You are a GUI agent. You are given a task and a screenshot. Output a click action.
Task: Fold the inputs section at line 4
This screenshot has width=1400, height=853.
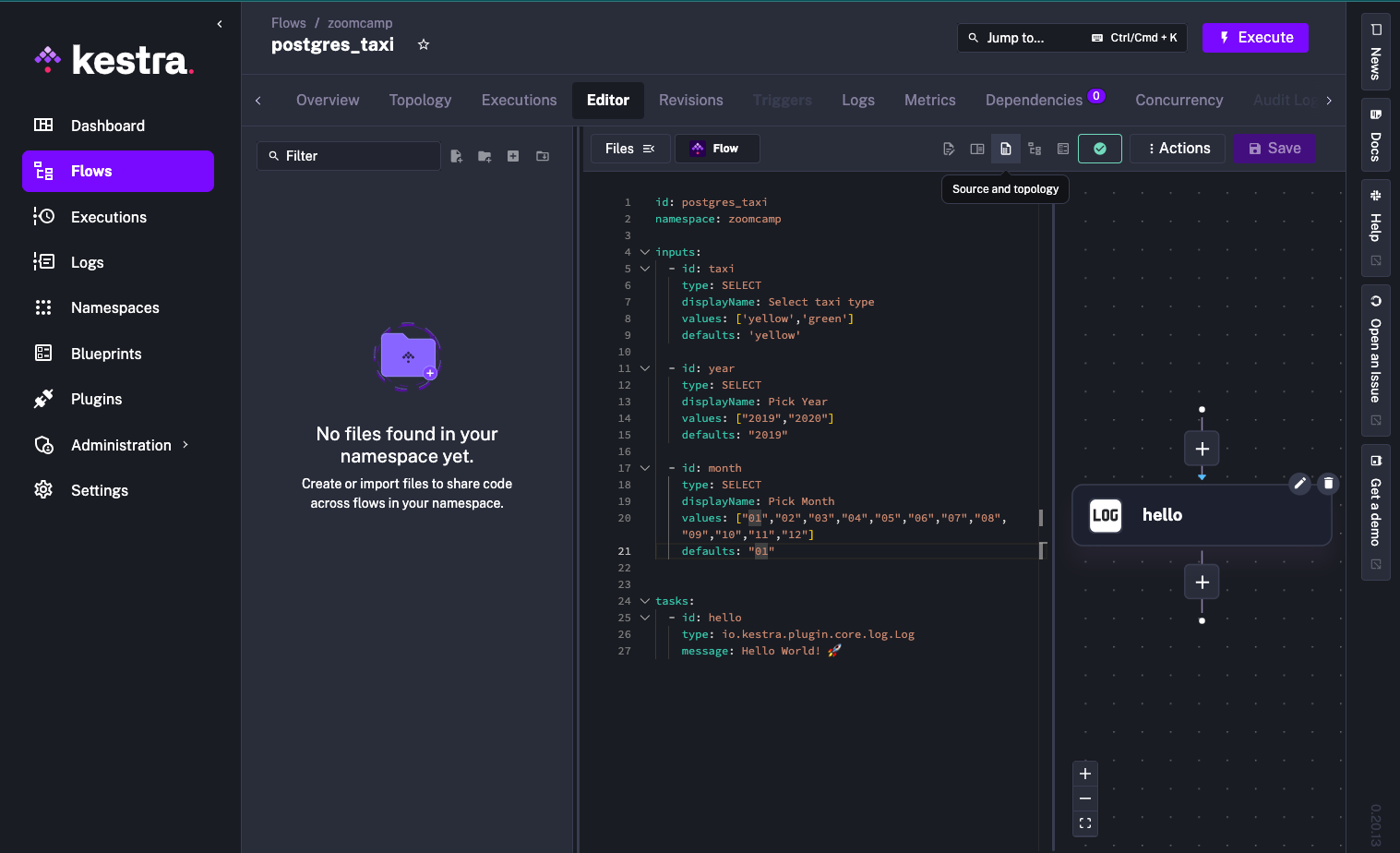point(645,252)
